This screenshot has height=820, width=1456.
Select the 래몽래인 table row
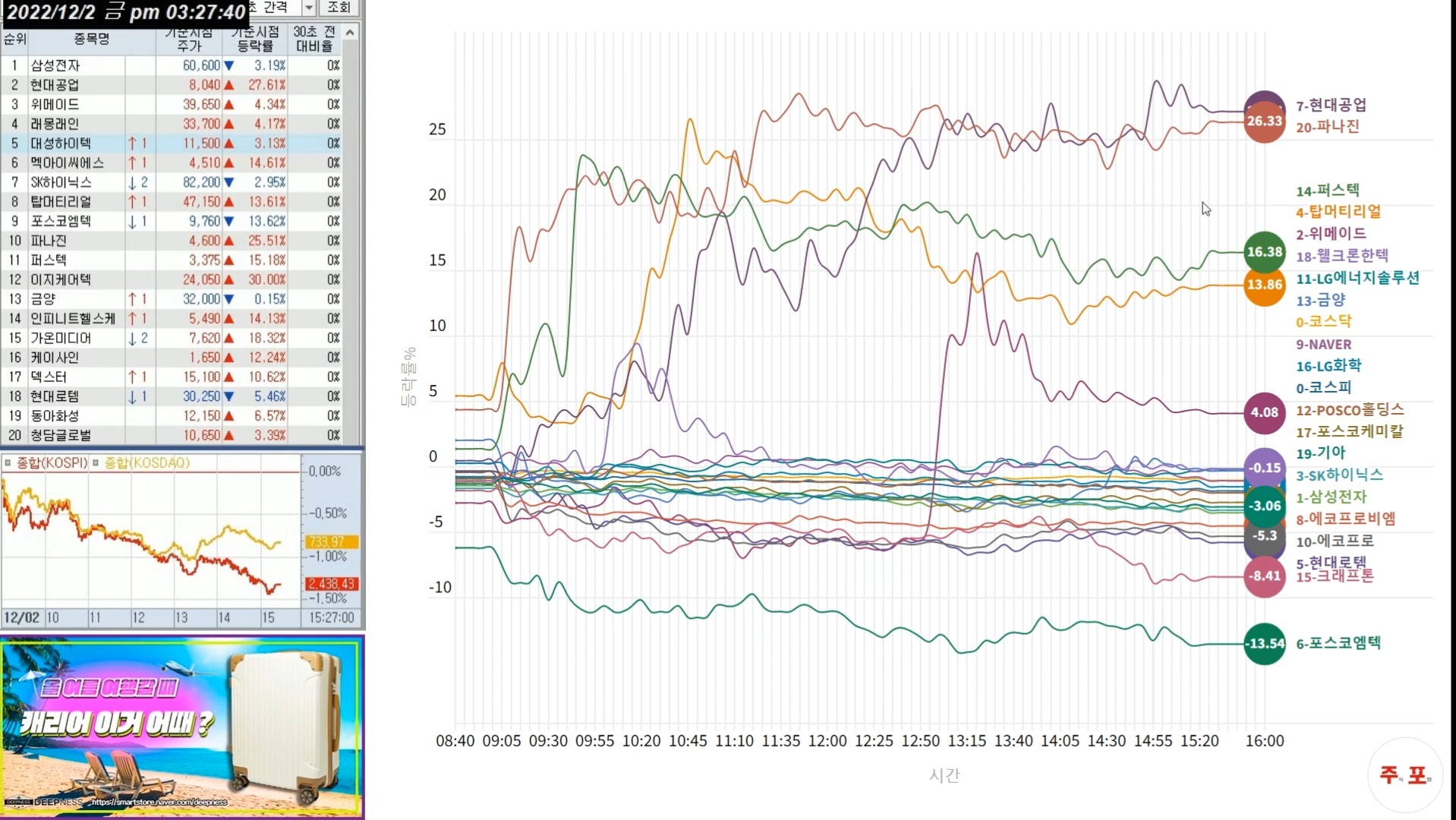point(172,124)
